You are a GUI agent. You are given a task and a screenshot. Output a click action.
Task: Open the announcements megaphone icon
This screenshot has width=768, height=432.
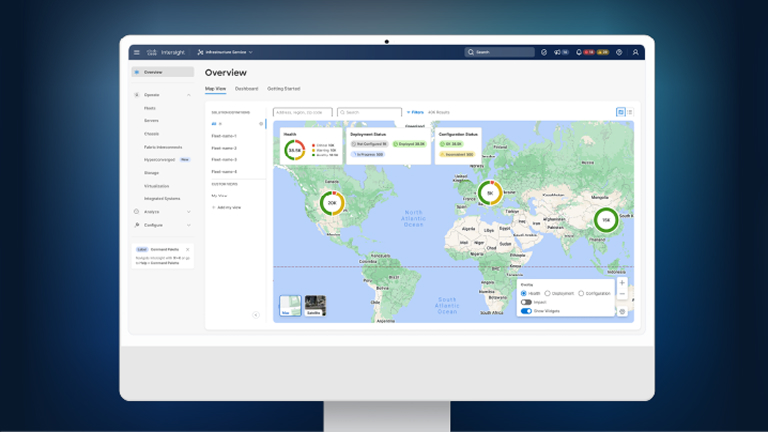click(x=557, y=52)
